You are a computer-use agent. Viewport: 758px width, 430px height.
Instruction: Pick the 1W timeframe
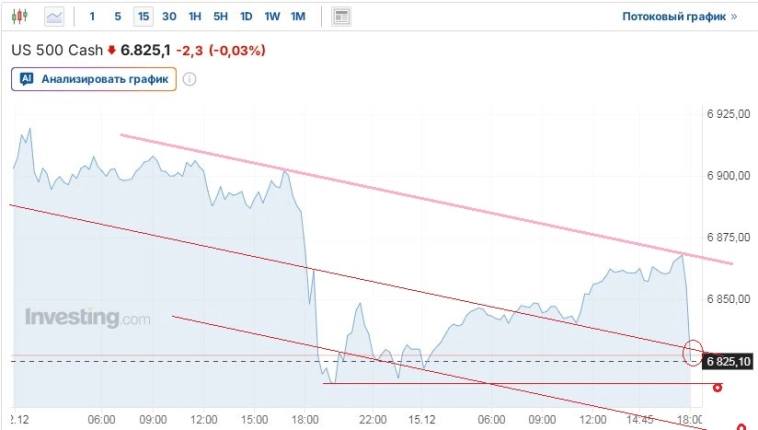coord(272,16)
